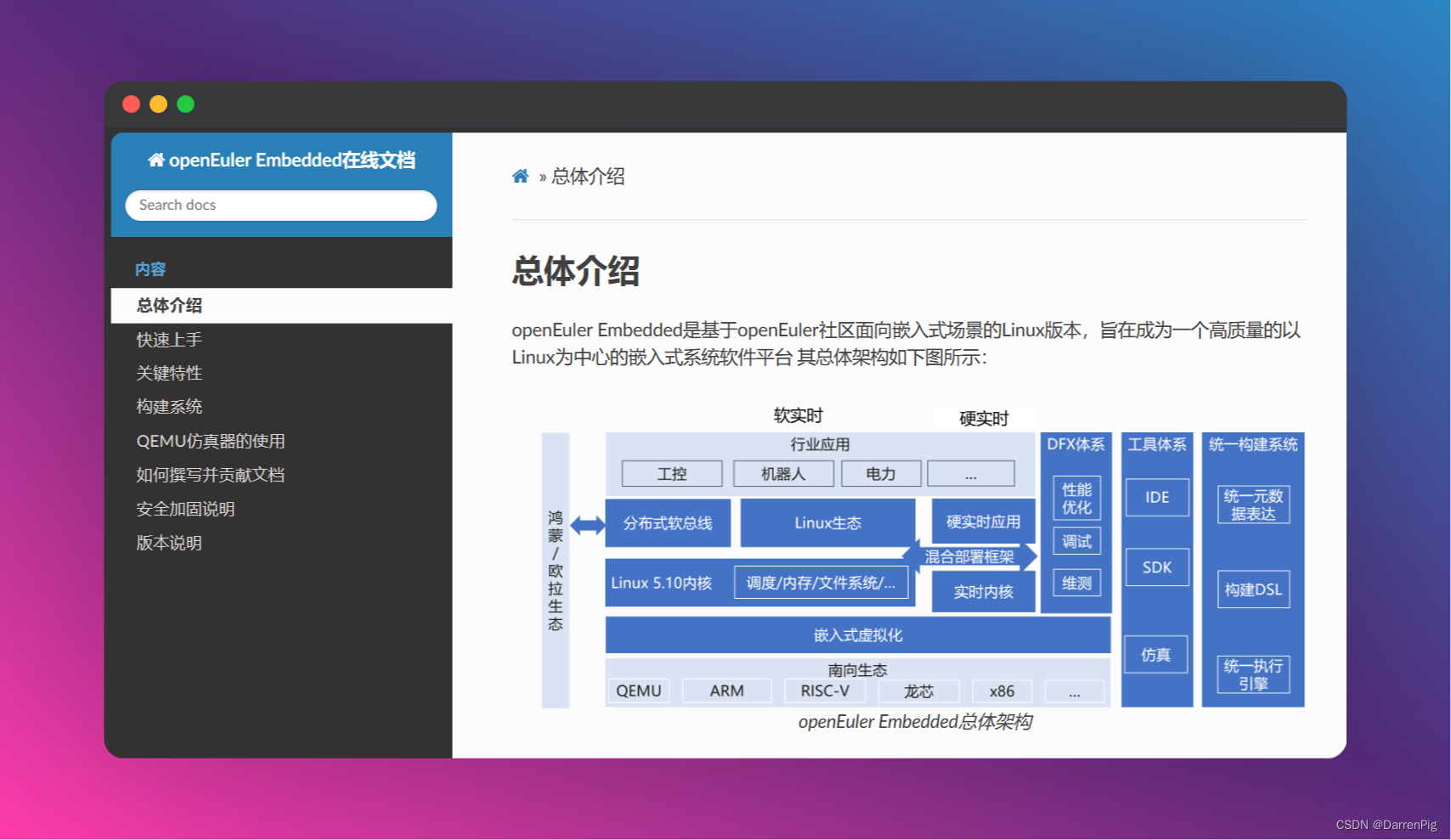Click the ARM box in 南向生态
The width and height of the screenshot is (1451, 840).
[x=727, y=691]
